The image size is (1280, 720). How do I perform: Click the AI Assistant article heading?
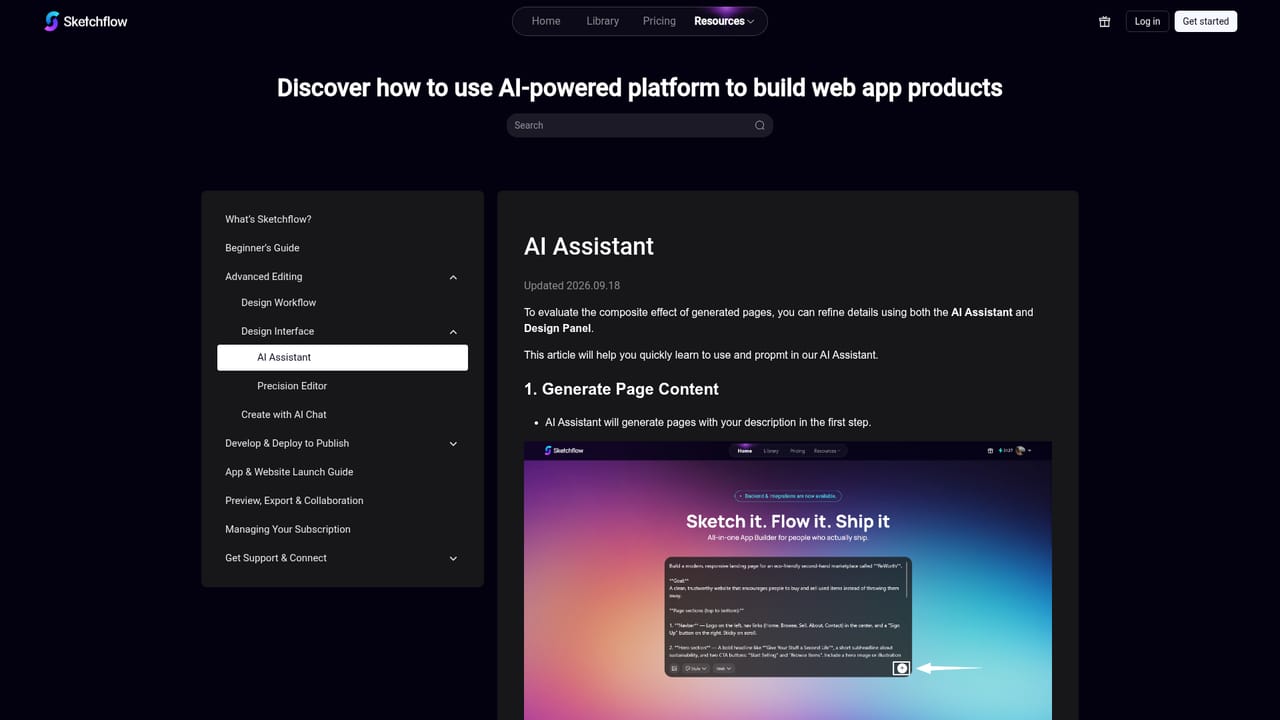pos(589,247)
